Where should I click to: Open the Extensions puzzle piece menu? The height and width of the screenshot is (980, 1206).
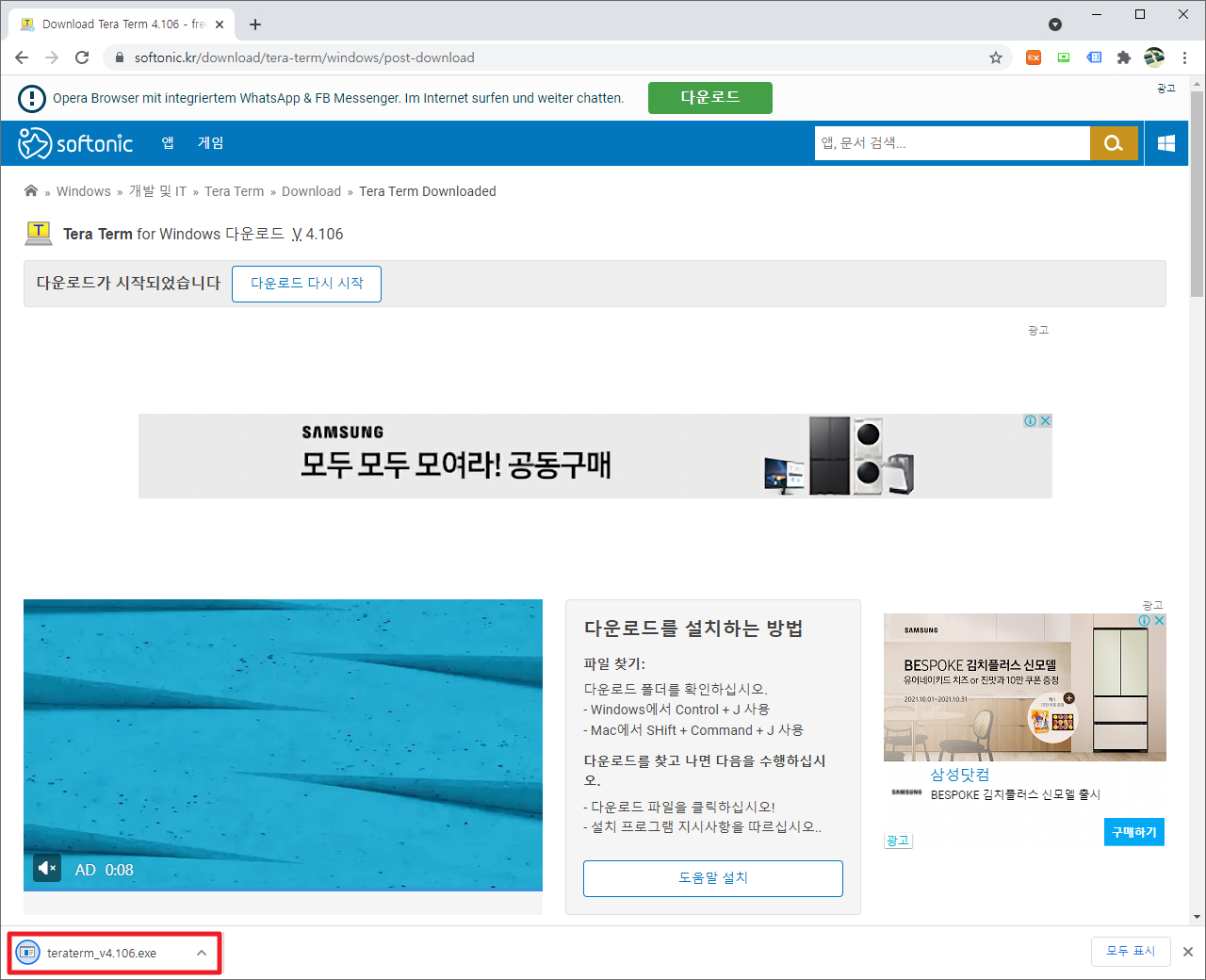point(1124,57)
